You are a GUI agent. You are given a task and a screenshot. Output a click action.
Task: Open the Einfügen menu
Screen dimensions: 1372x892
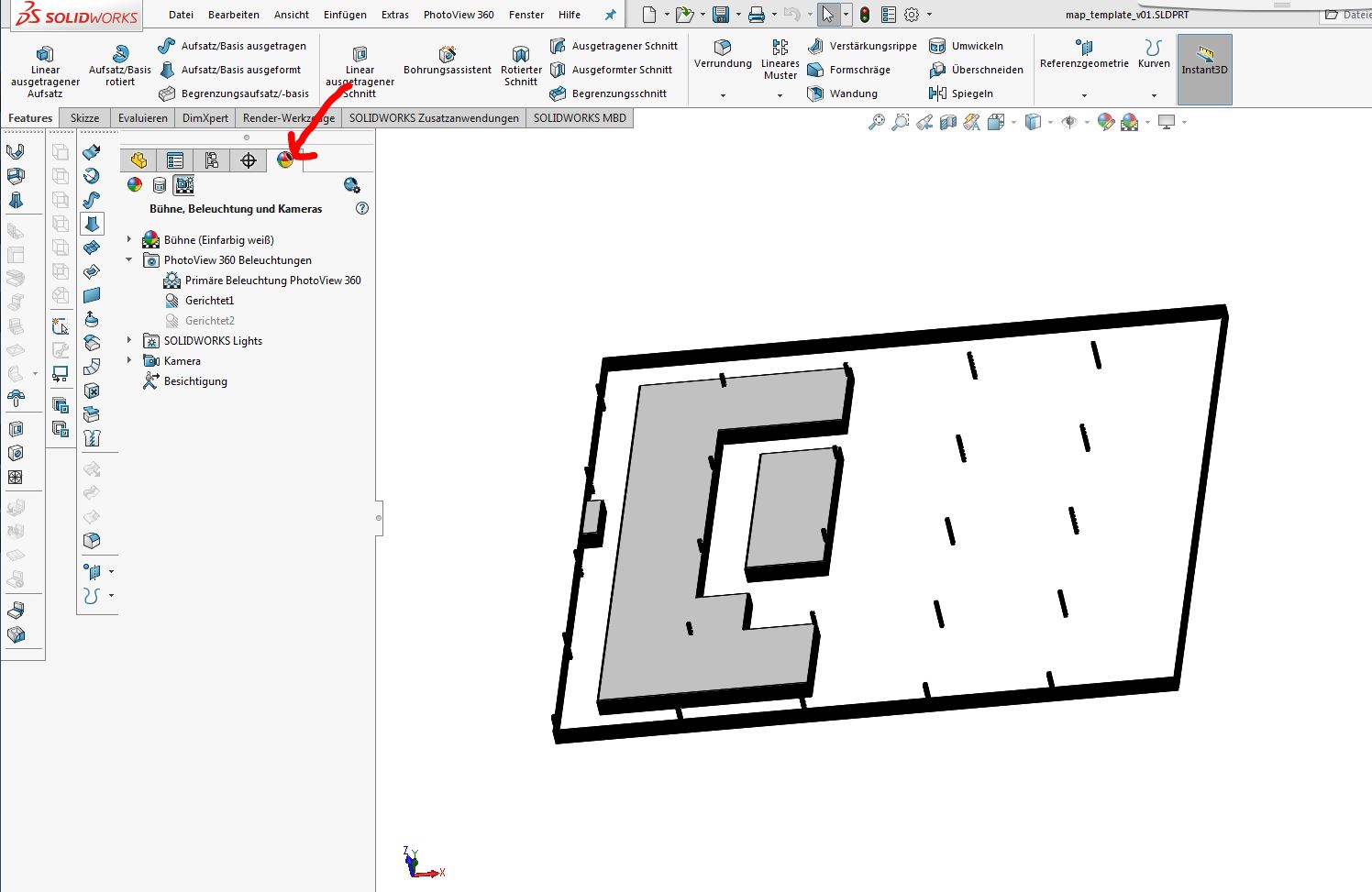(345, 15)
